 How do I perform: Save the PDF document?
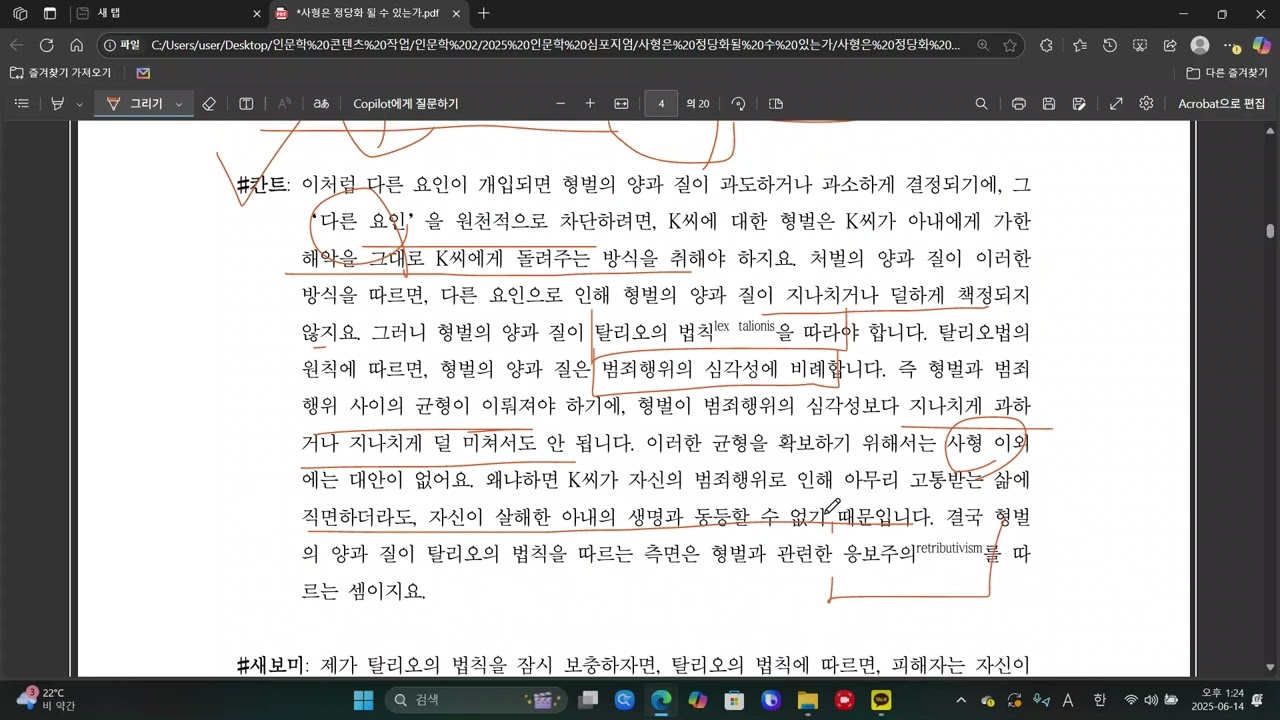point(1049,104)
